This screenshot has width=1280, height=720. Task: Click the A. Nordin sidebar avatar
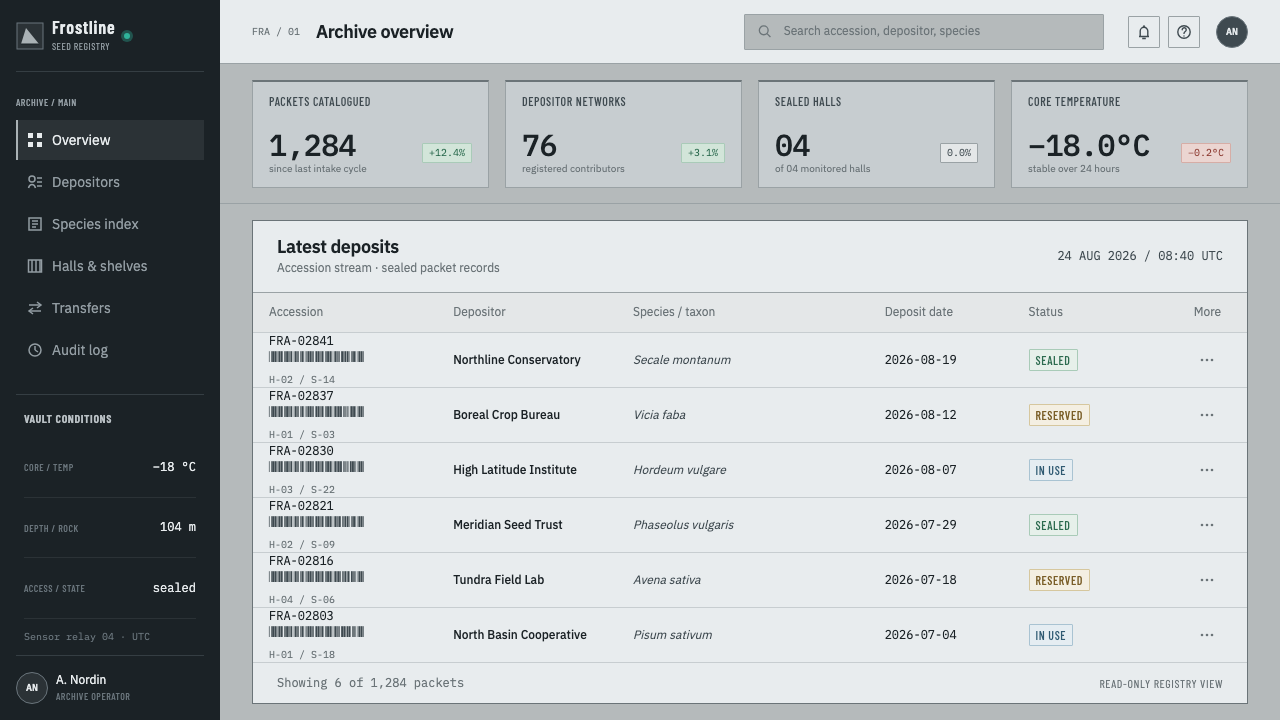32,688
